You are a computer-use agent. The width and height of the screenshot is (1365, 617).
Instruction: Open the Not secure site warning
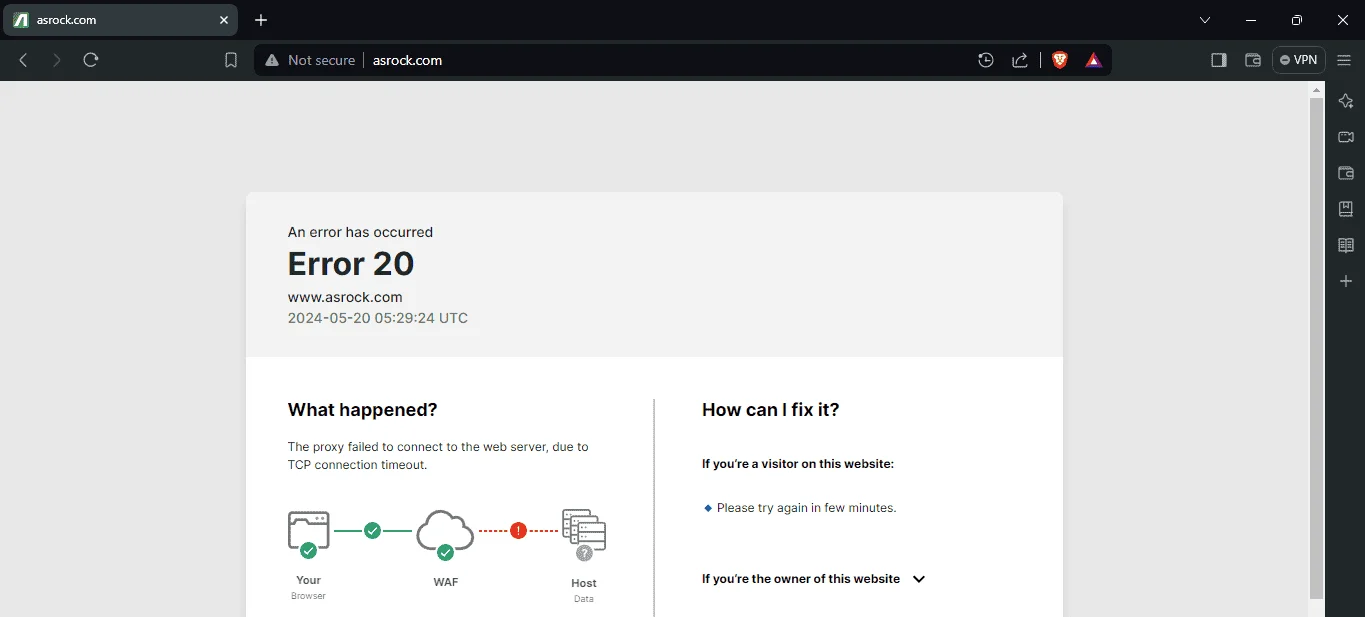pos(310,60)
